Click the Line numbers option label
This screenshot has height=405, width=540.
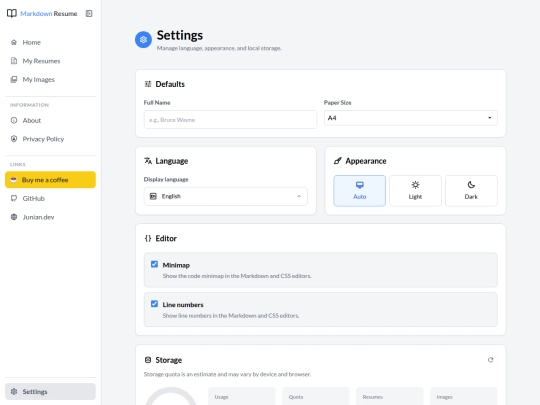183,305
